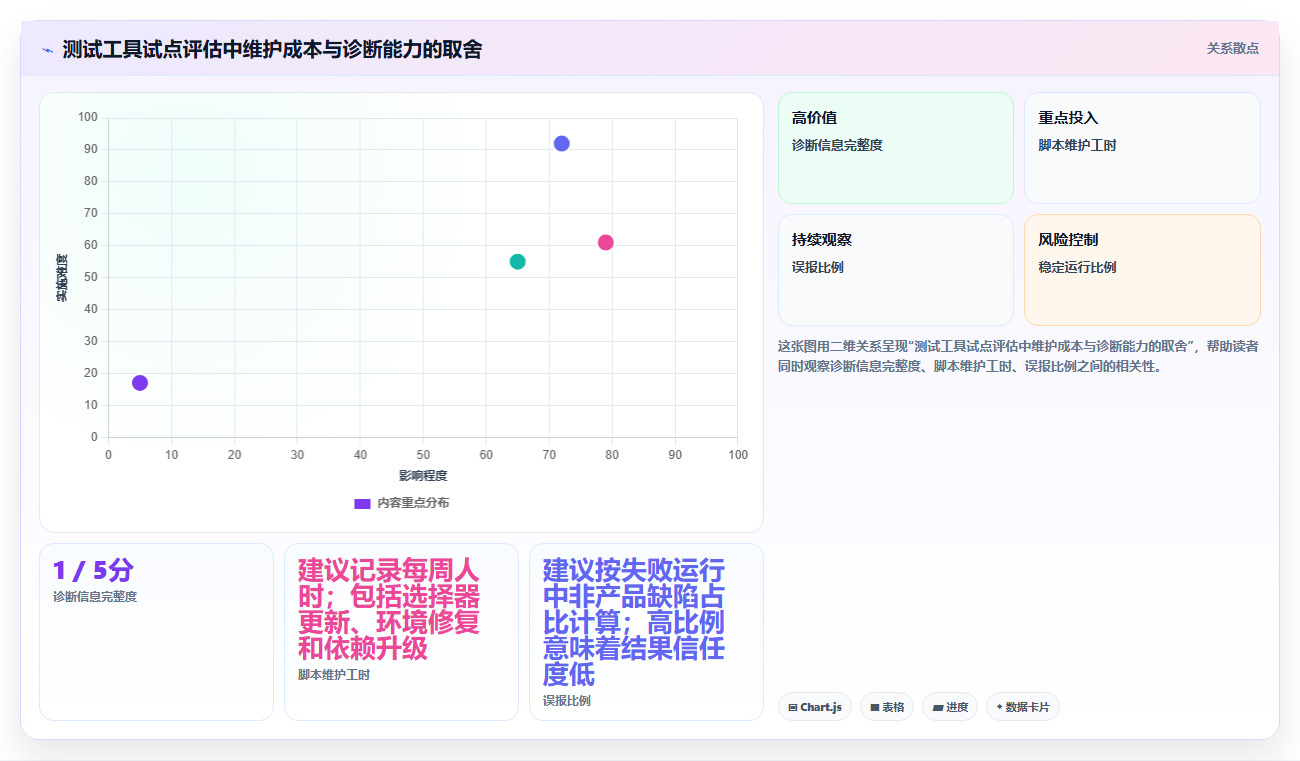Open the 持续观察 card
The height and width of the screenshot is (761, 1300).
pos(896,270)
